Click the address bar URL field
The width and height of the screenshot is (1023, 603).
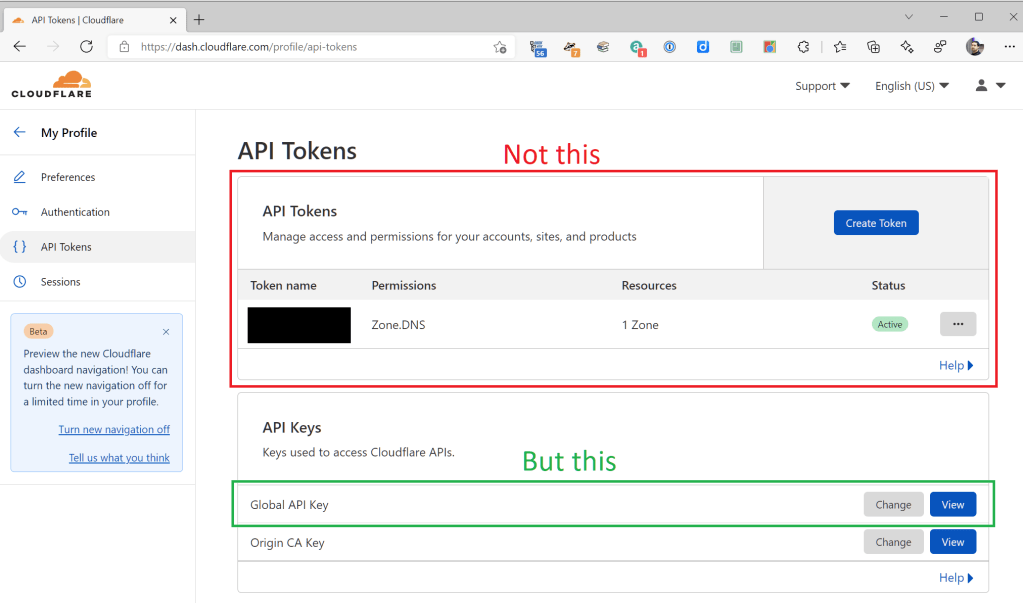point(300,47)
